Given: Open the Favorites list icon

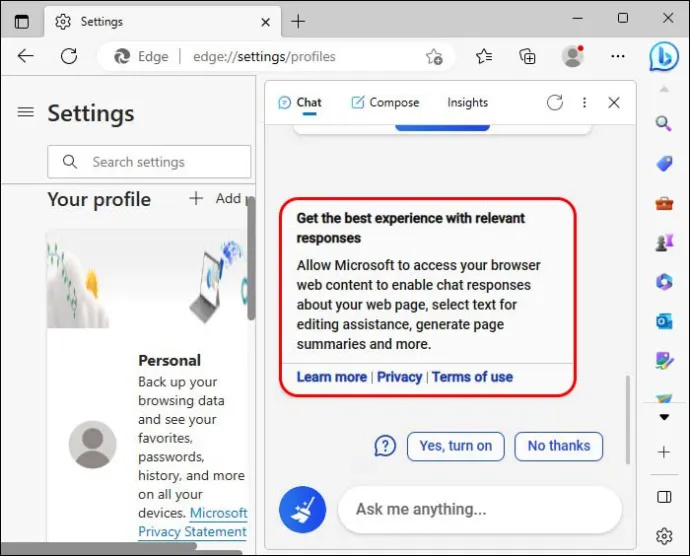Looking at the screenshot, I should pos(484,56).
